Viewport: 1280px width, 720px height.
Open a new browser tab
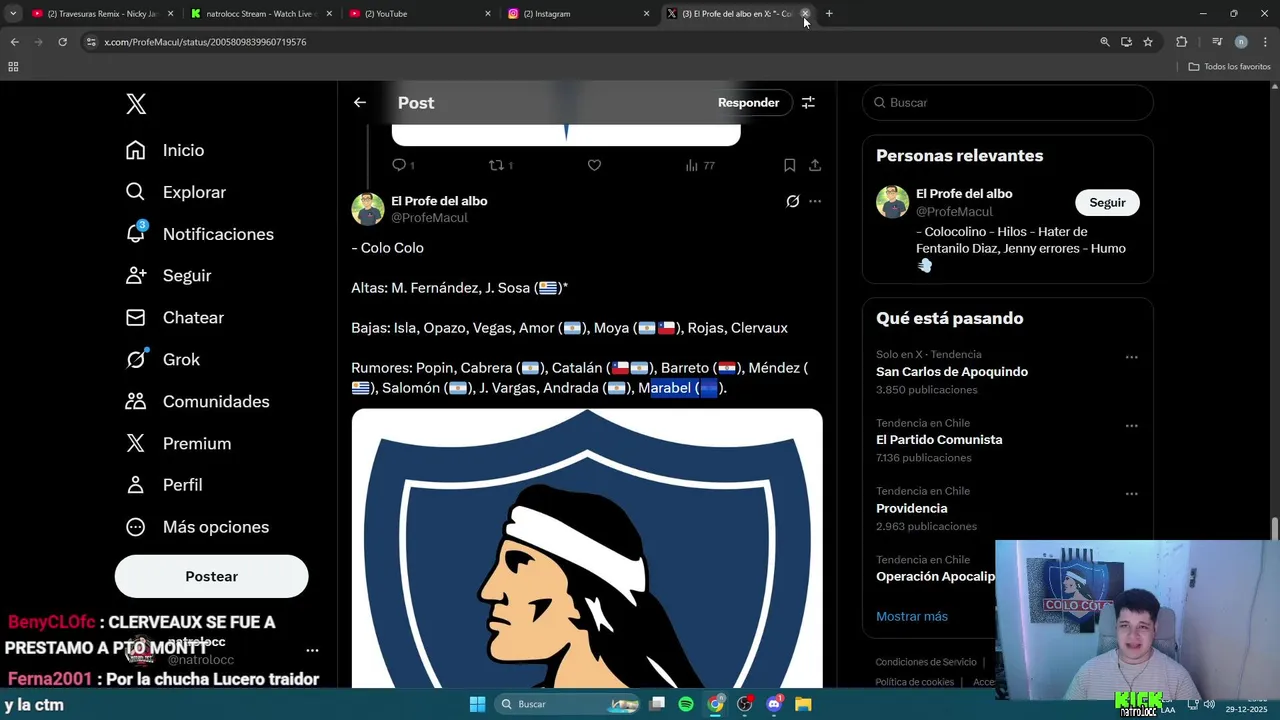point(829,14)
